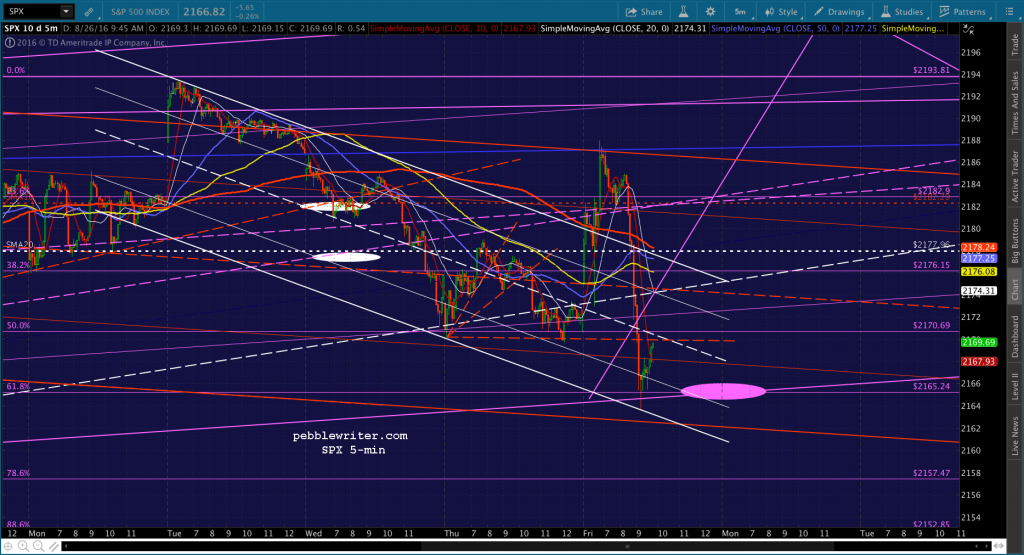
Task: Click the 61.8% retracement label
Action: tap(18, 387)
